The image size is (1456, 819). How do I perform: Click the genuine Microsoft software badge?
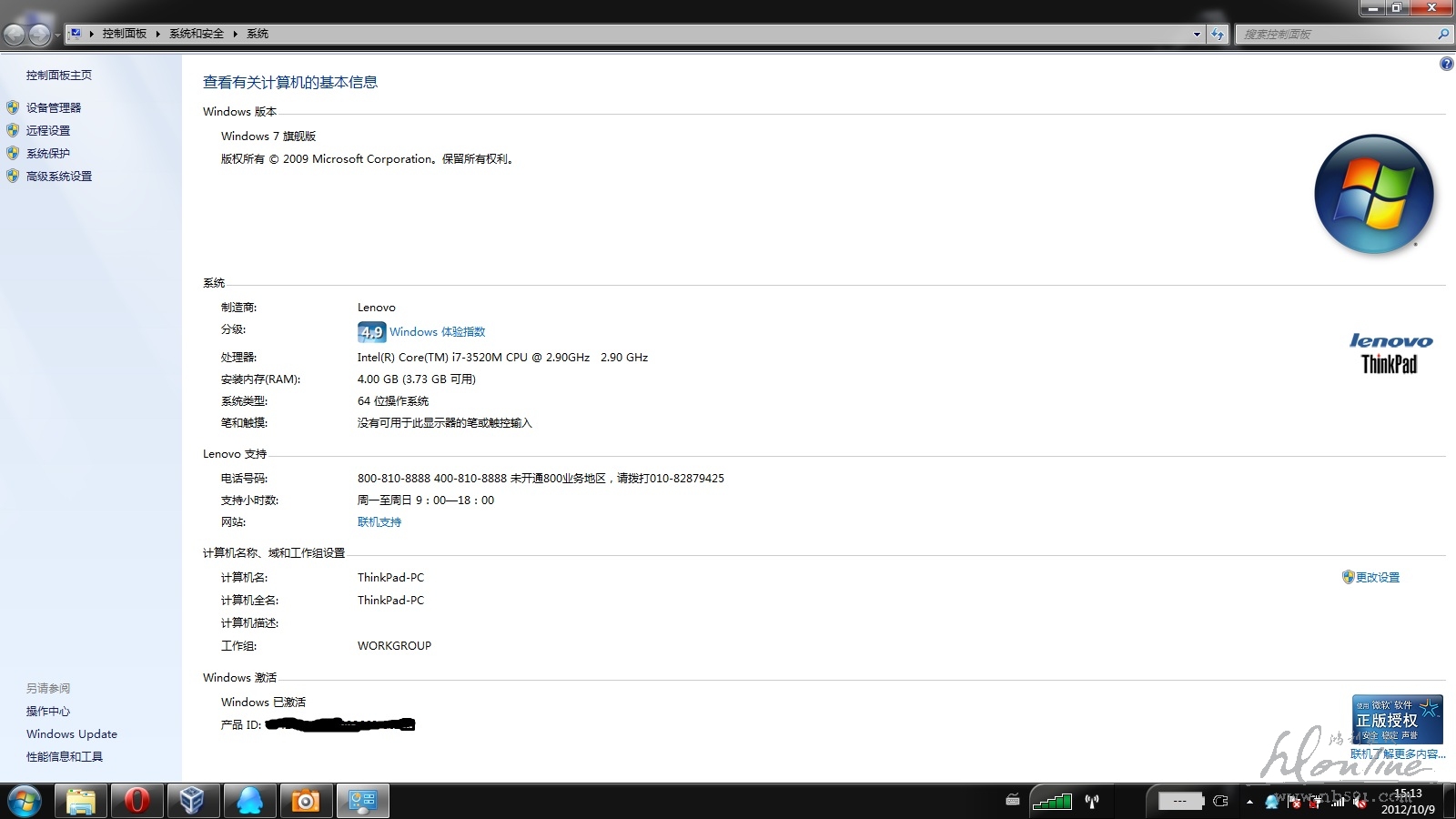pyautogui.click(x=1398, y=720)
